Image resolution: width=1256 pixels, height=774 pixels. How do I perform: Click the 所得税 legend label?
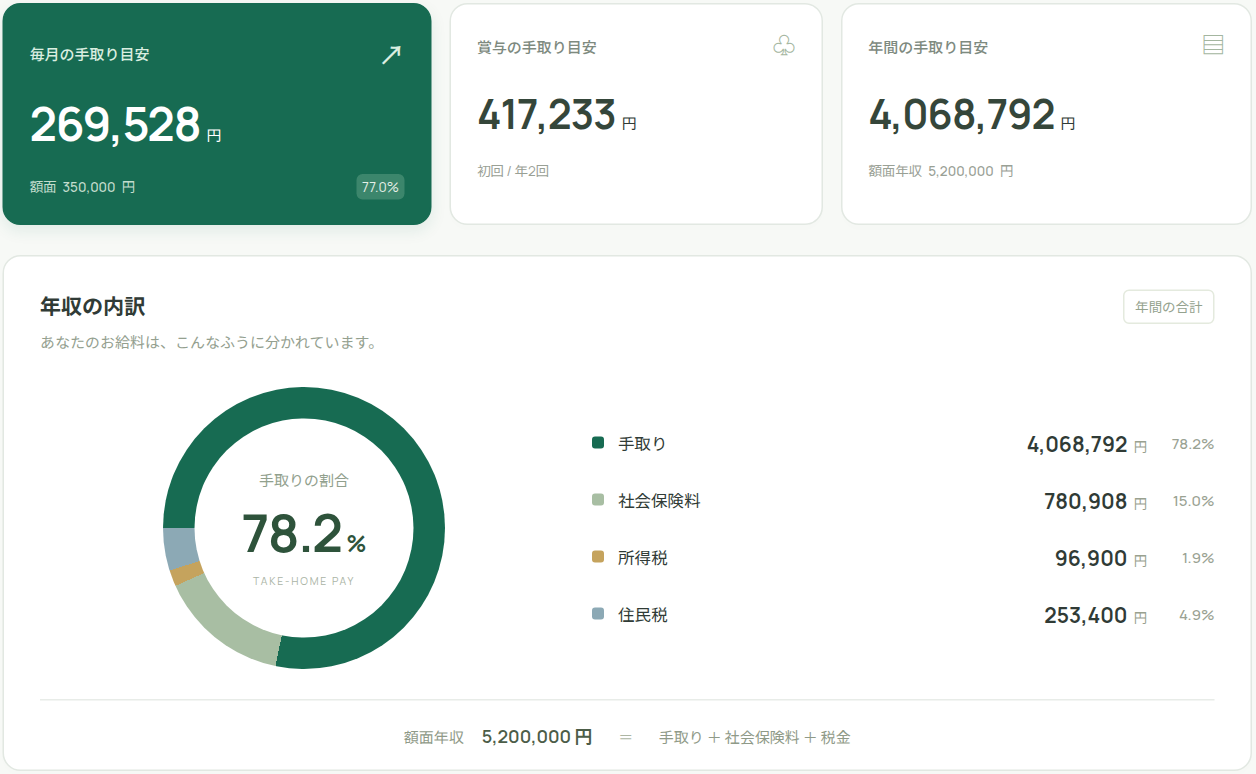click(643, 557)
